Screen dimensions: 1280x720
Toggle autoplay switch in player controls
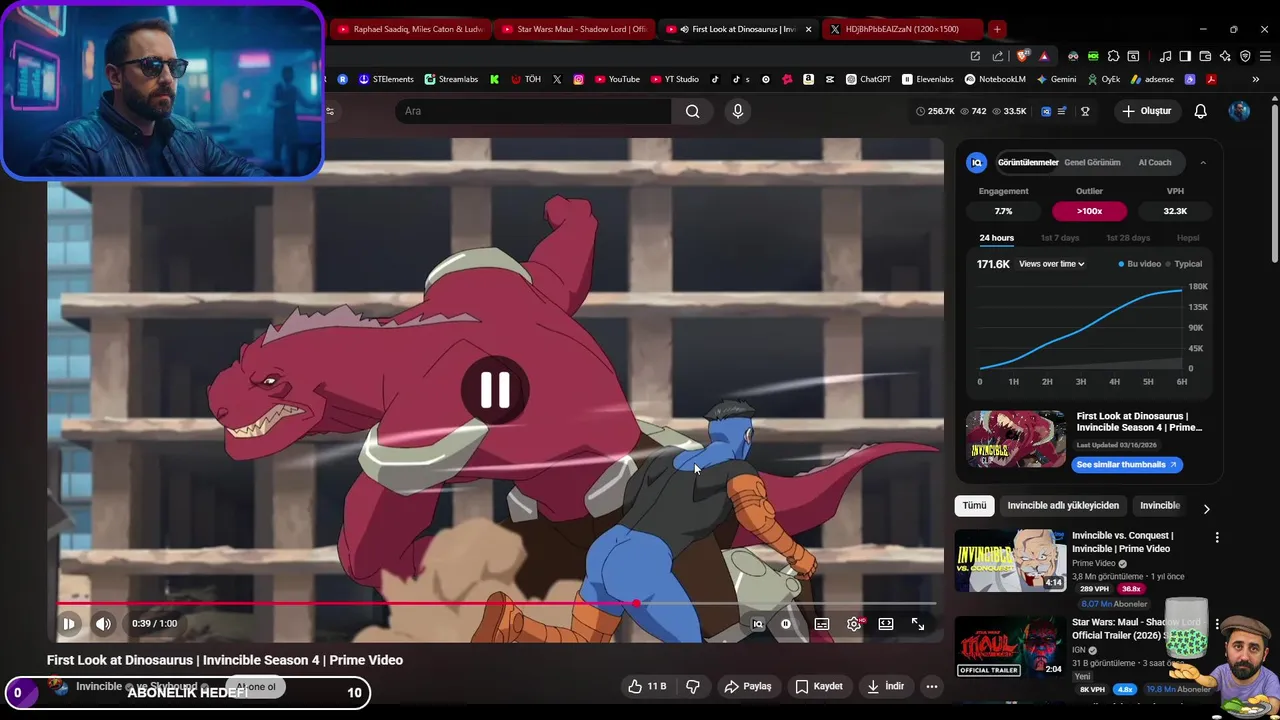786,624
